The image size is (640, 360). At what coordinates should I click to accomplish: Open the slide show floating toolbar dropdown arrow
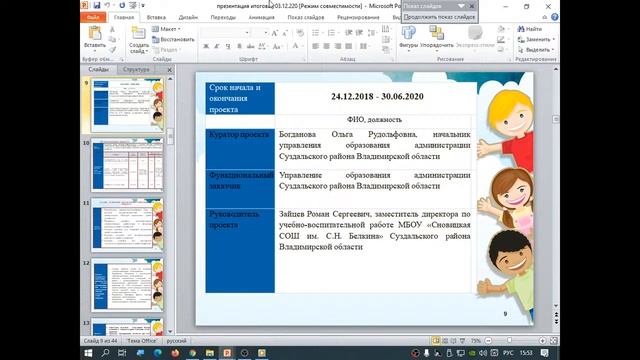pos(461,6)
